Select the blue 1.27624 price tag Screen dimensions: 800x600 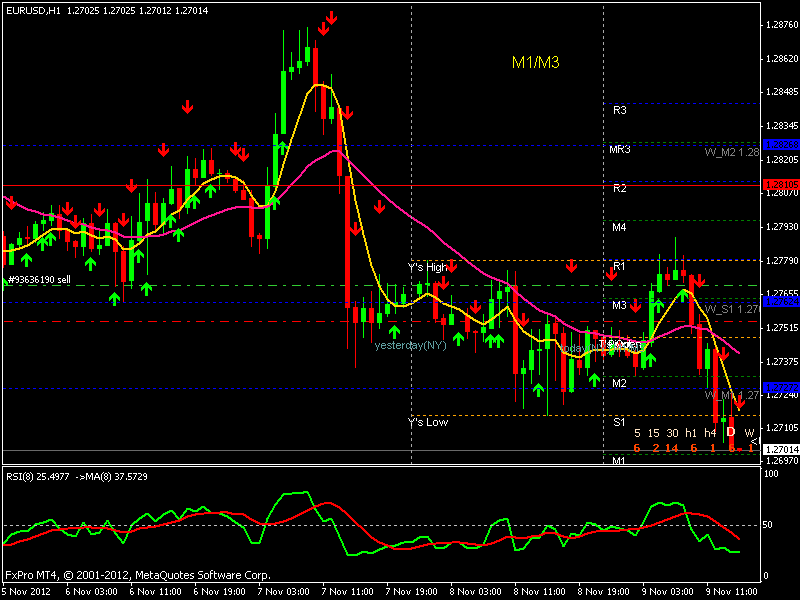coord(781,302)
